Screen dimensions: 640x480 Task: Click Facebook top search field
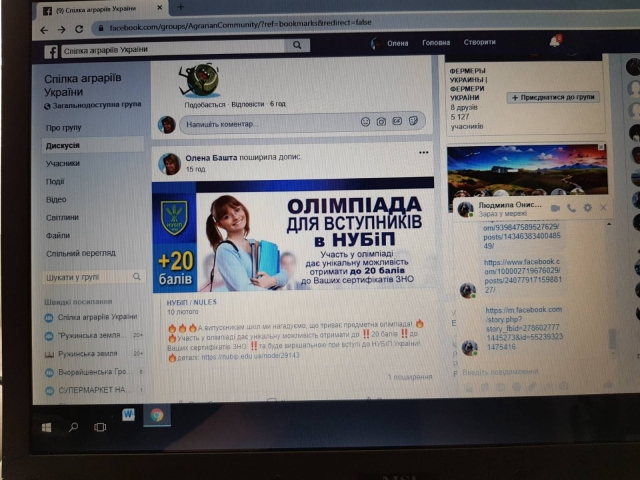pos(173,49)
